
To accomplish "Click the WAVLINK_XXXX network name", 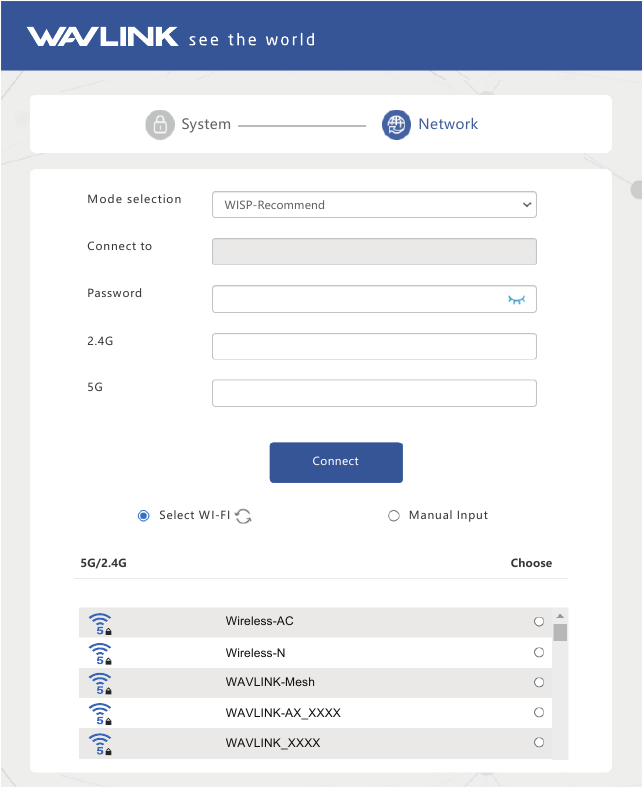I will coord(273,743).
